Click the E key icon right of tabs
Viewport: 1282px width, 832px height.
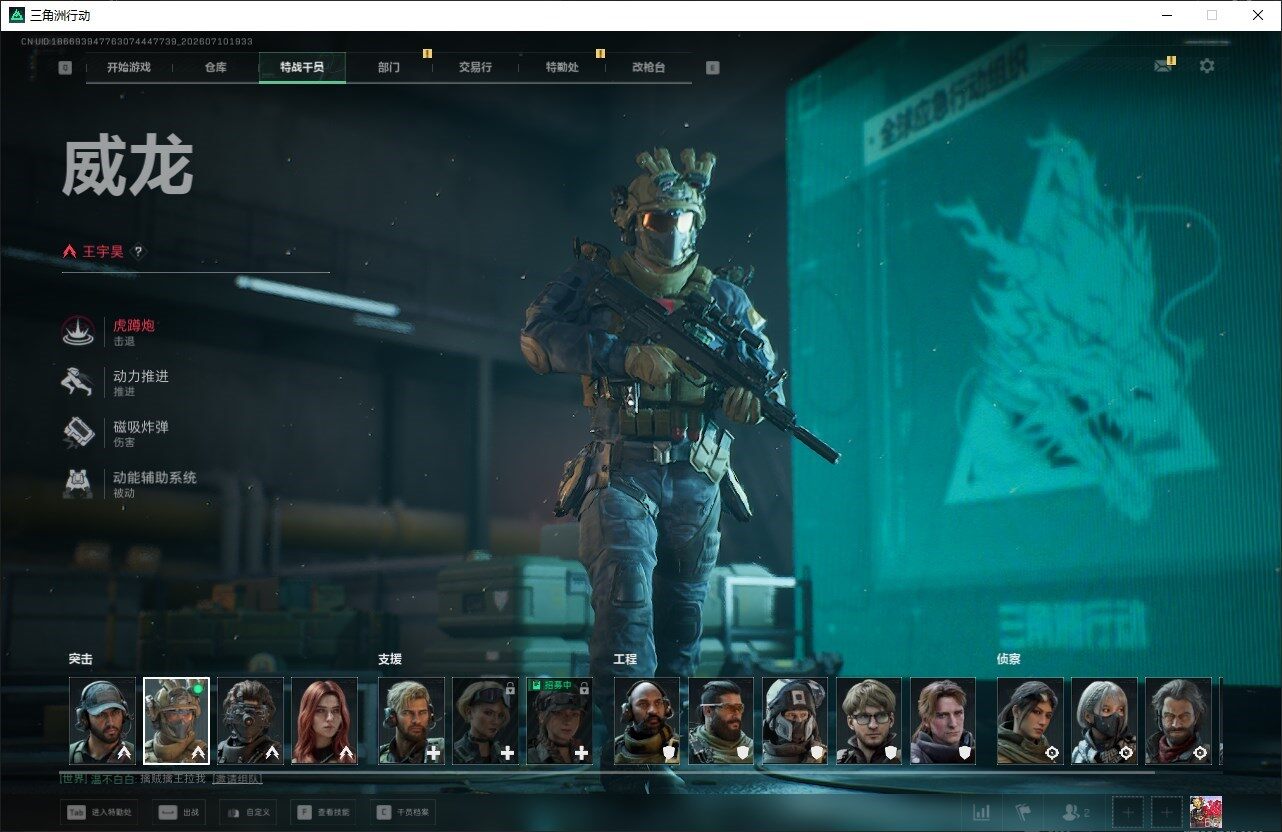click(712, 68)
